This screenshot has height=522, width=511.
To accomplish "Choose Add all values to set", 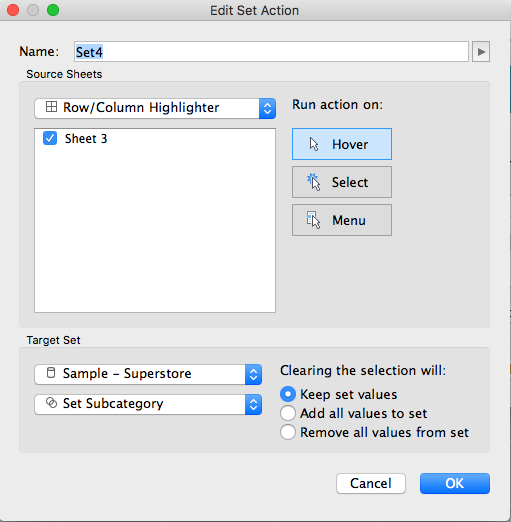I will [288, 413].
